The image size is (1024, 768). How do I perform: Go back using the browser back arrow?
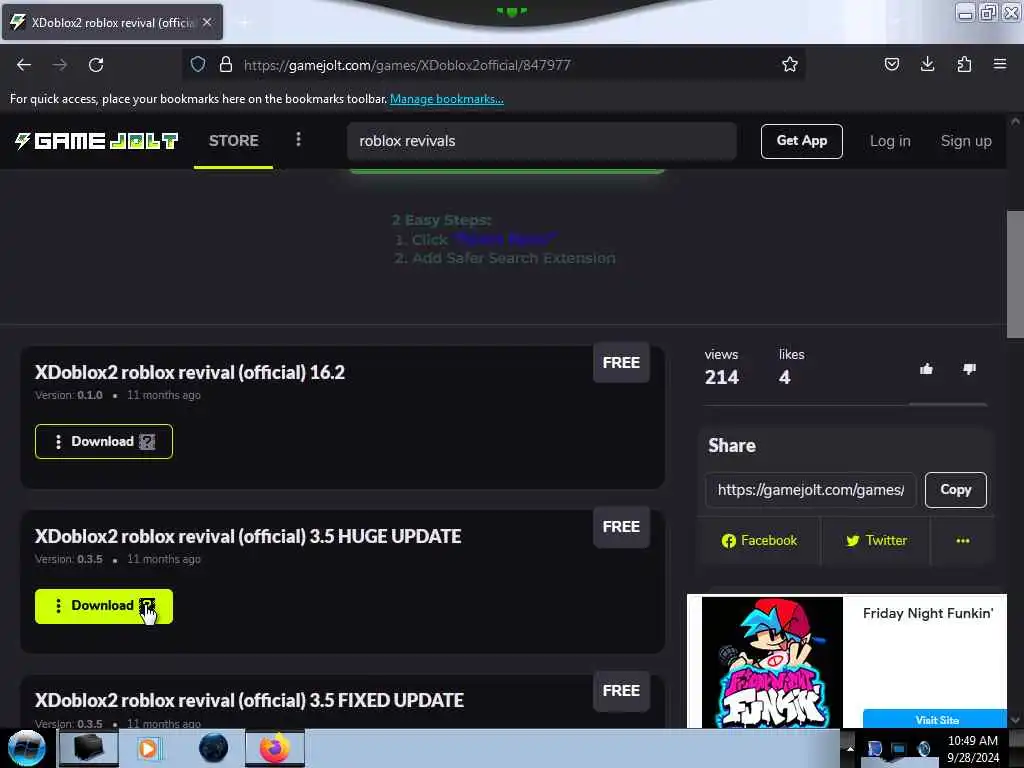click(x=24, y=65)
